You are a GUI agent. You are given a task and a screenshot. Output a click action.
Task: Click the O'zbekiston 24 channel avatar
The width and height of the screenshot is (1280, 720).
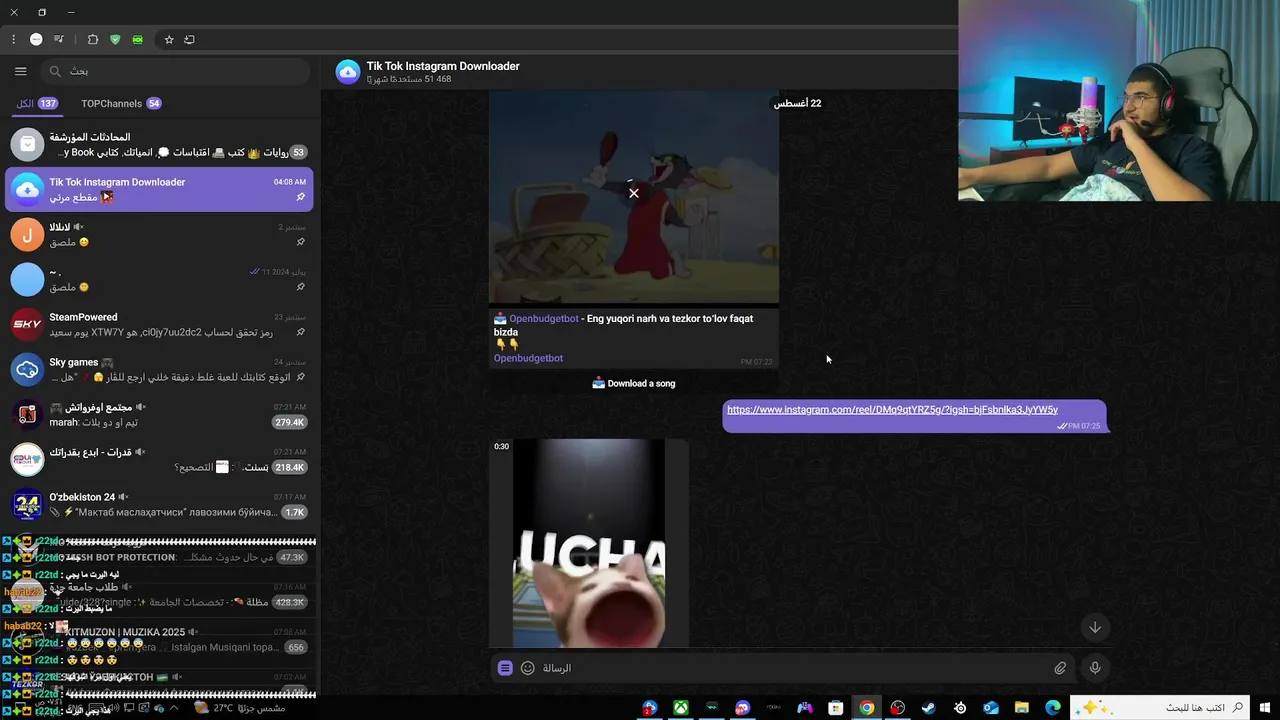coord(27,504)
